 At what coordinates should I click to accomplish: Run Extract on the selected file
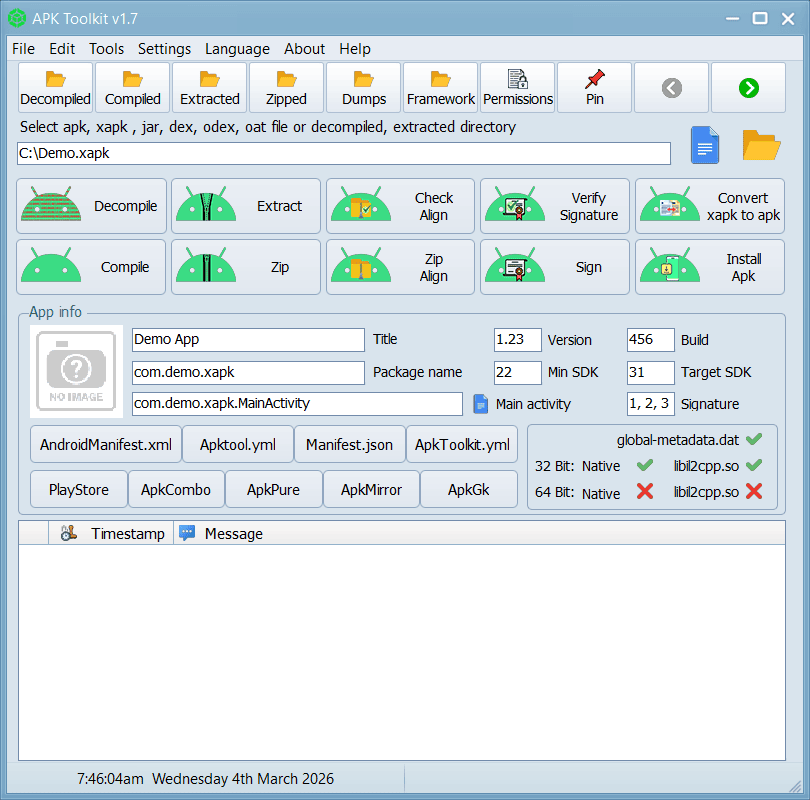(x=246, y=206)
